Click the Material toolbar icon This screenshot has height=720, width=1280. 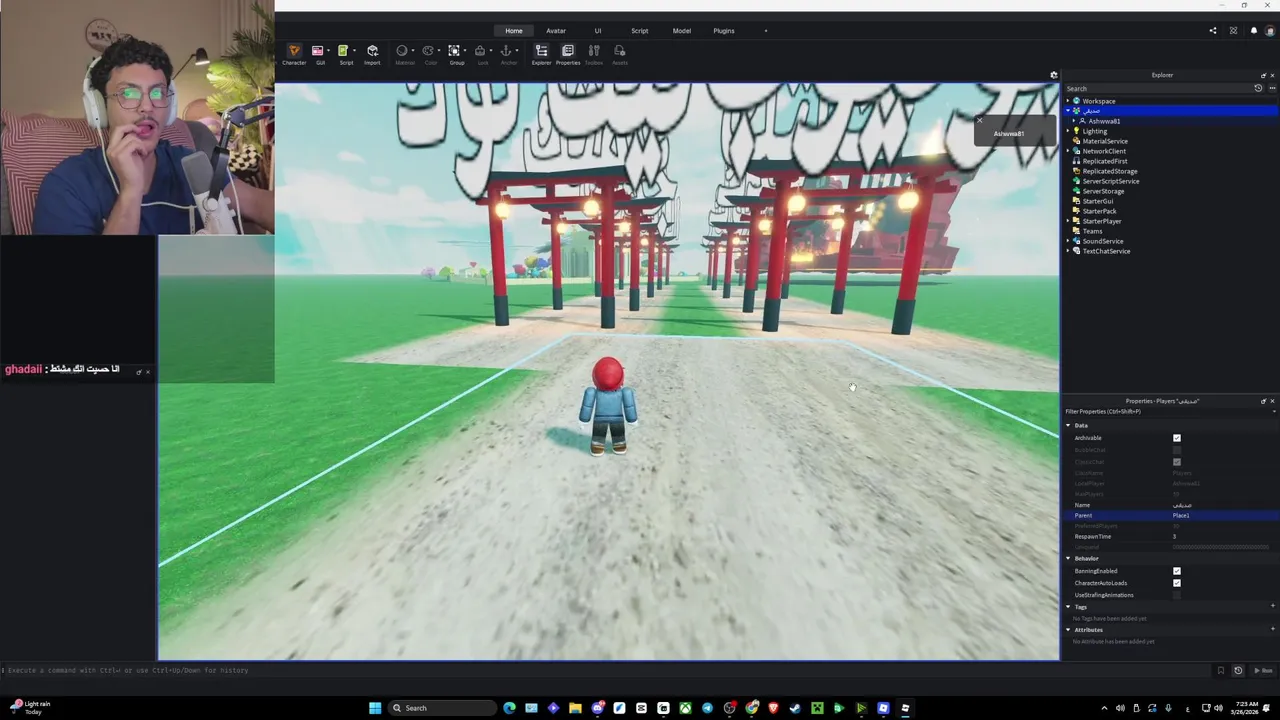click(x=402, y=51)
